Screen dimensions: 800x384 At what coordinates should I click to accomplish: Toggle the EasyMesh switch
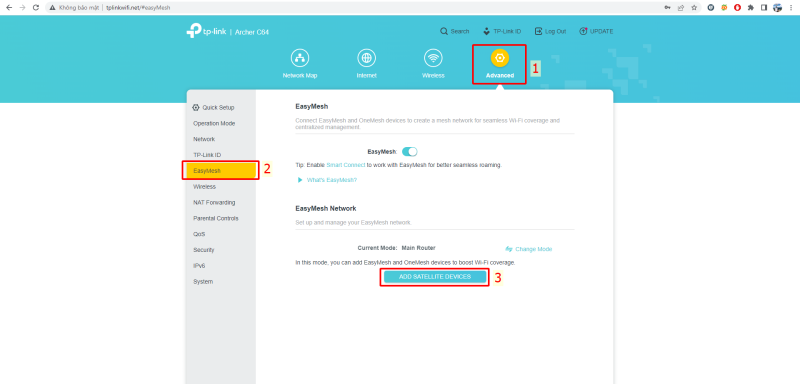(410, 151)
